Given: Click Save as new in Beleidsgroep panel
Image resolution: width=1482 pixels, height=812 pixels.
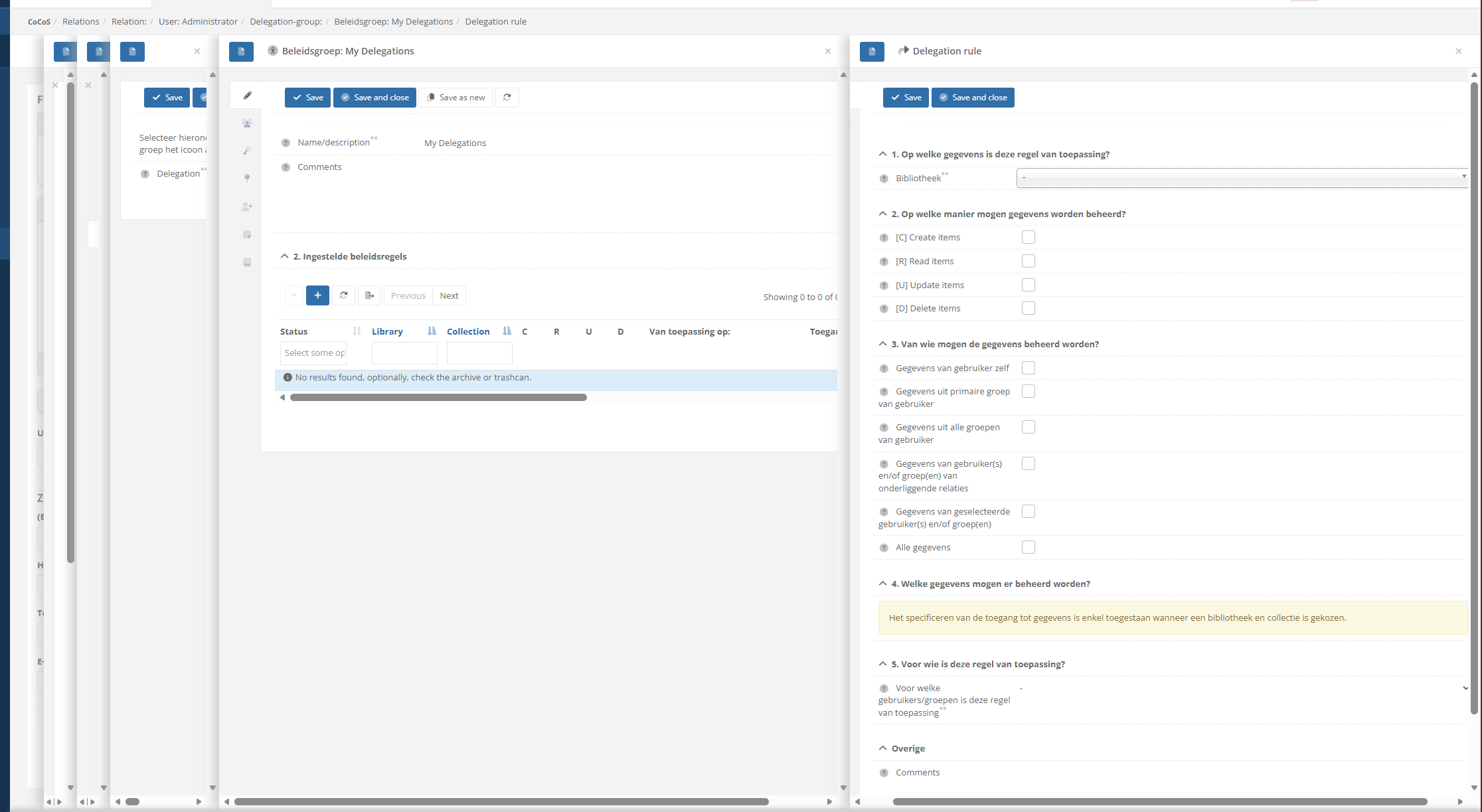Looking at the screenshot, I should pos(455,98).
